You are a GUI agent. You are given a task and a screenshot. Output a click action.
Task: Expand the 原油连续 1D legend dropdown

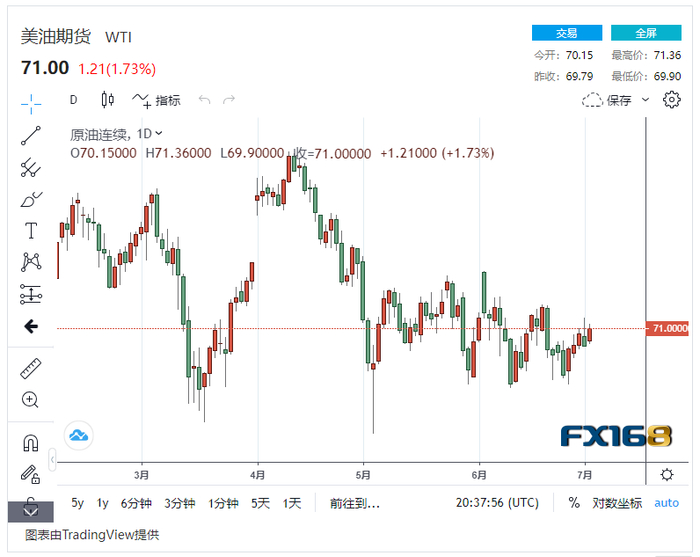[159, 133]
